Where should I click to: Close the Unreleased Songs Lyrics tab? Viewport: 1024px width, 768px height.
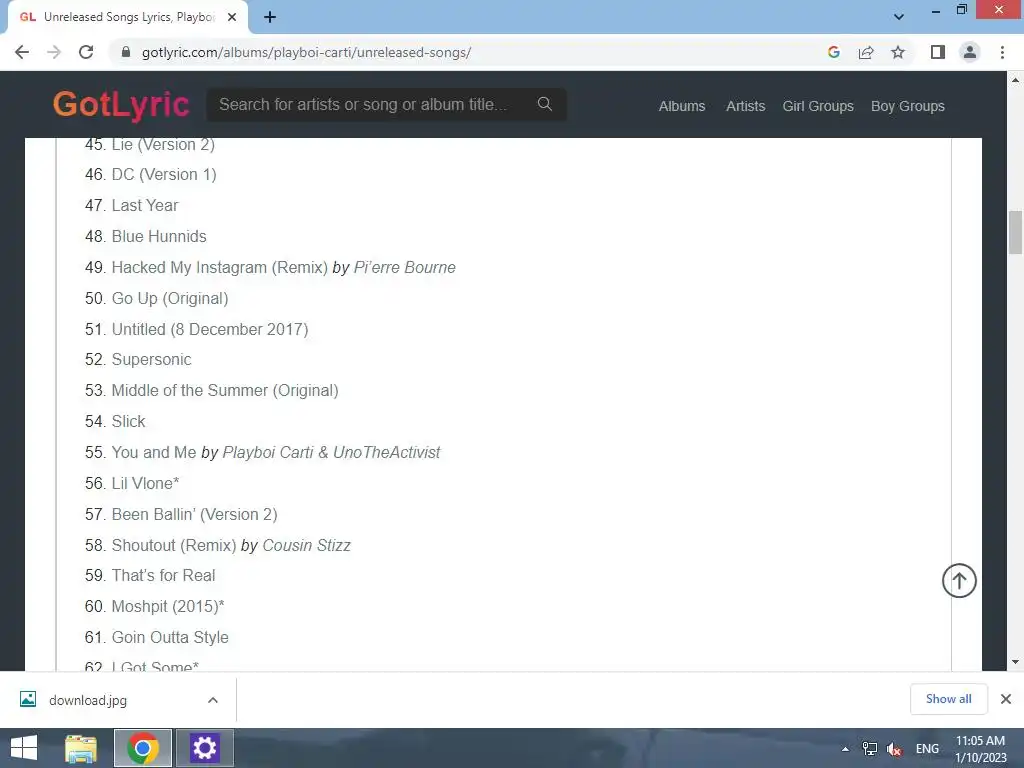(232, 18)
